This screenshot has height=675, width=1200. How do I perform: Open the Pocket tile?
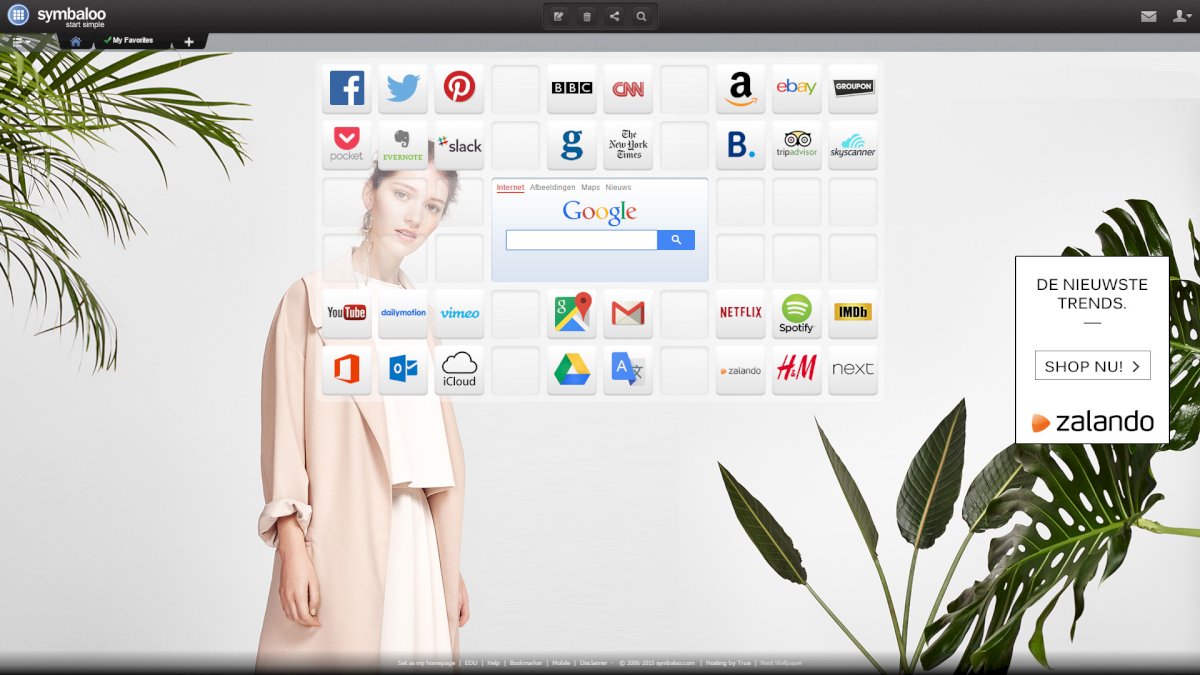pos(347,145)
